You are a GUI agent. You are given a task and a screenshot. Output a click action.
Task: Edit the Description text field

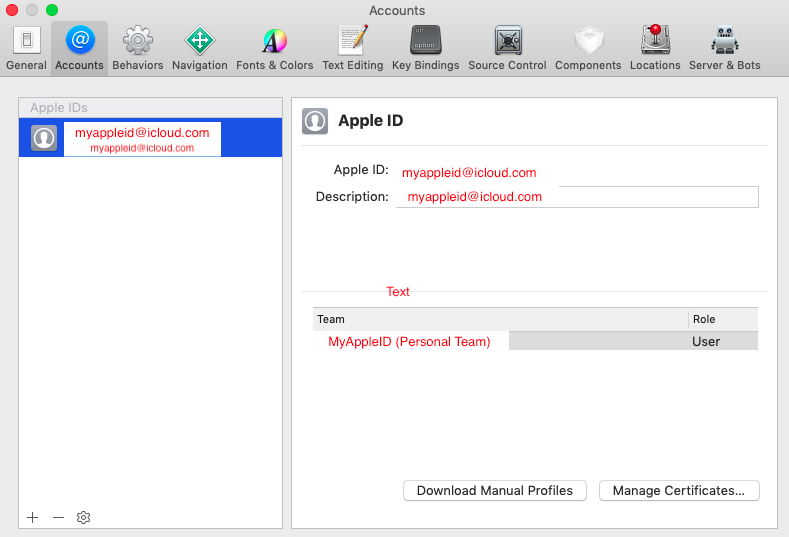[577, 197]
